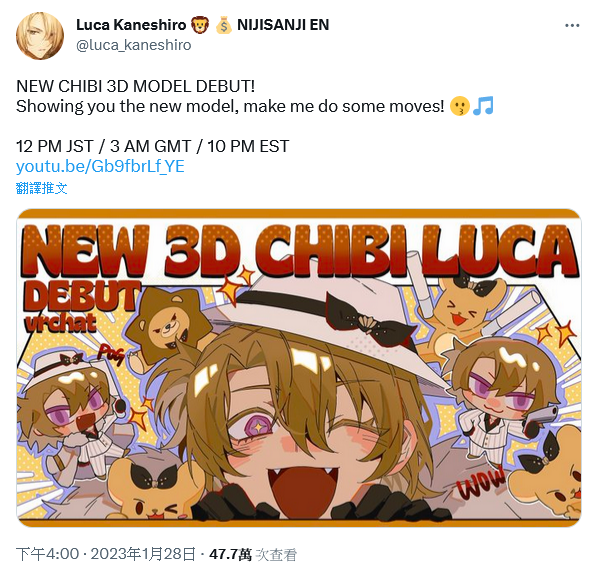This screenshot has width=598, height=580.
Task: Open the three-dot more options menu
Action: tap(572, 26)
